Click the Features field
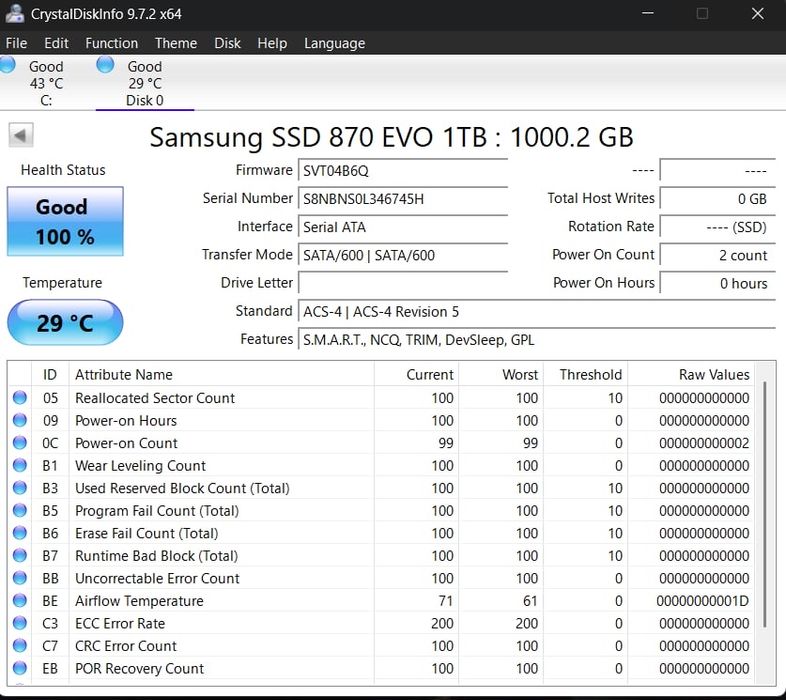786x700 pixels. 537,339
